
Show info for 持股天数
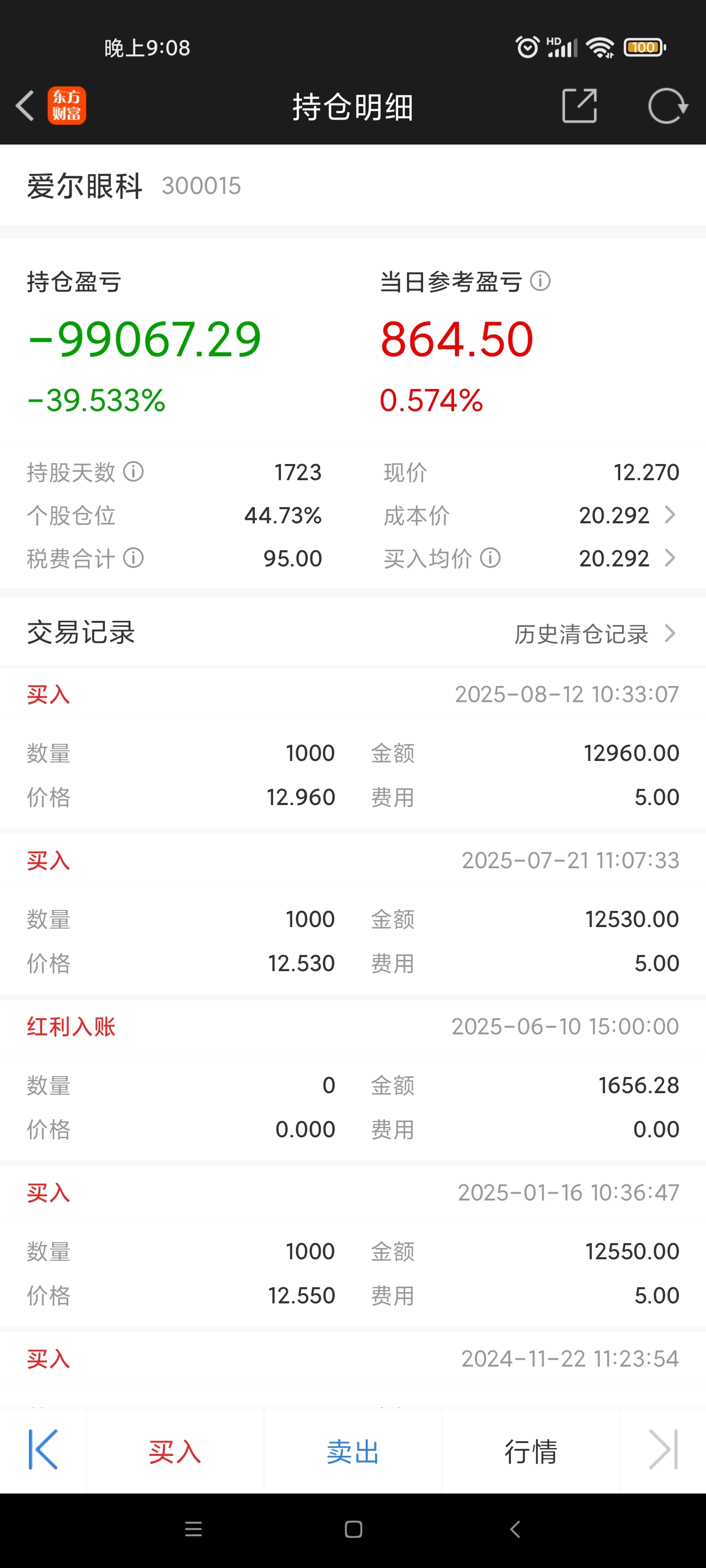point(133,472)
